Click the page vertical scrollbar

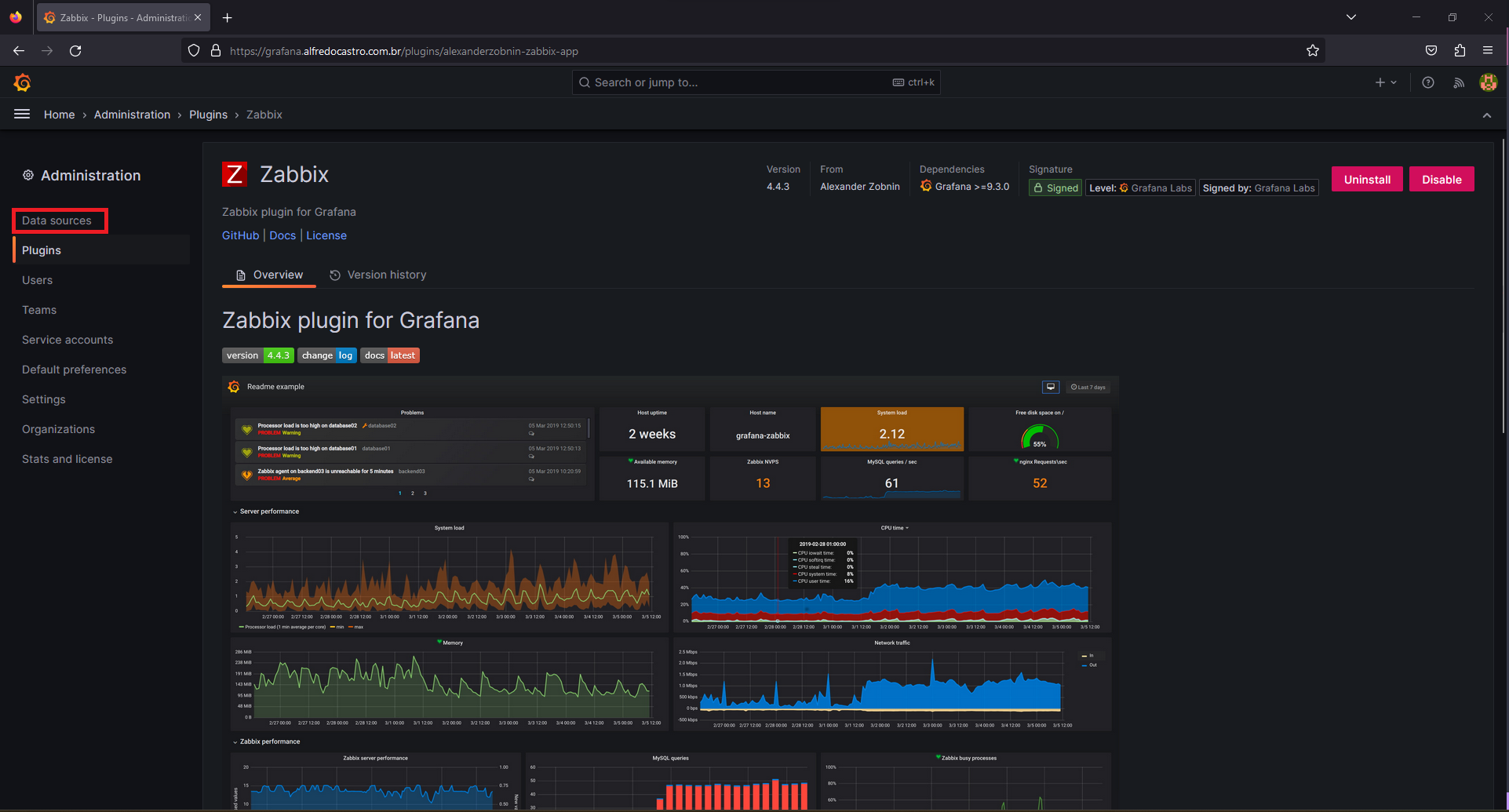point(1503,286)
